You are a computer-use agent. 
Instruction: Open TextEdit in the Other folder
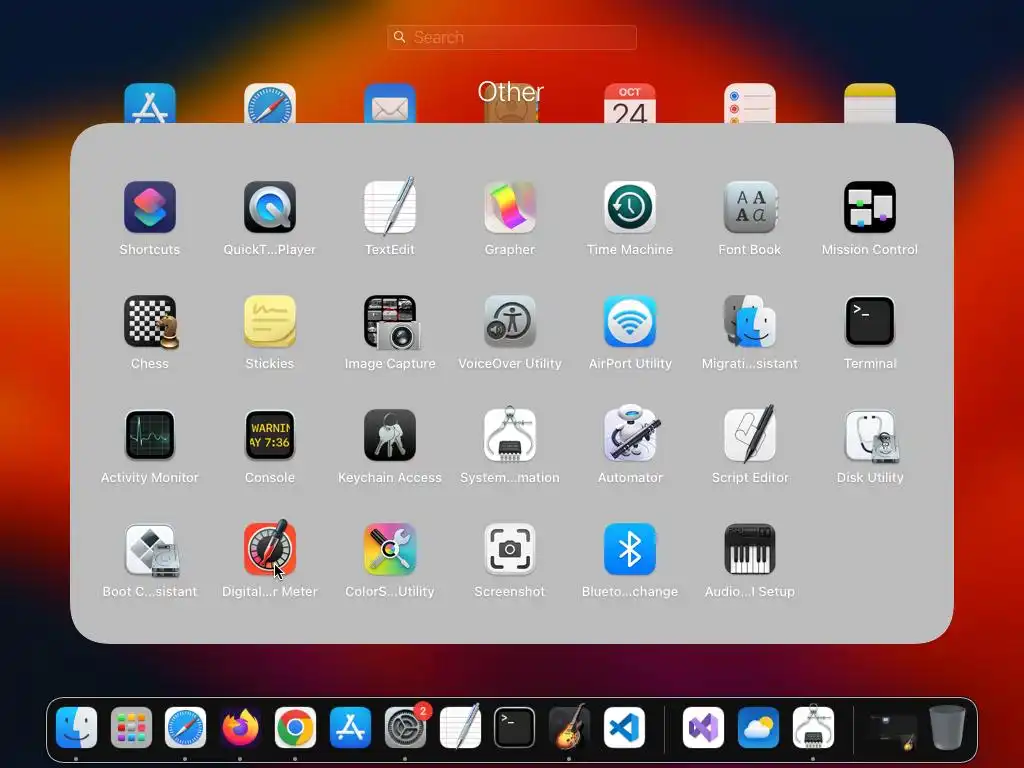390,206
